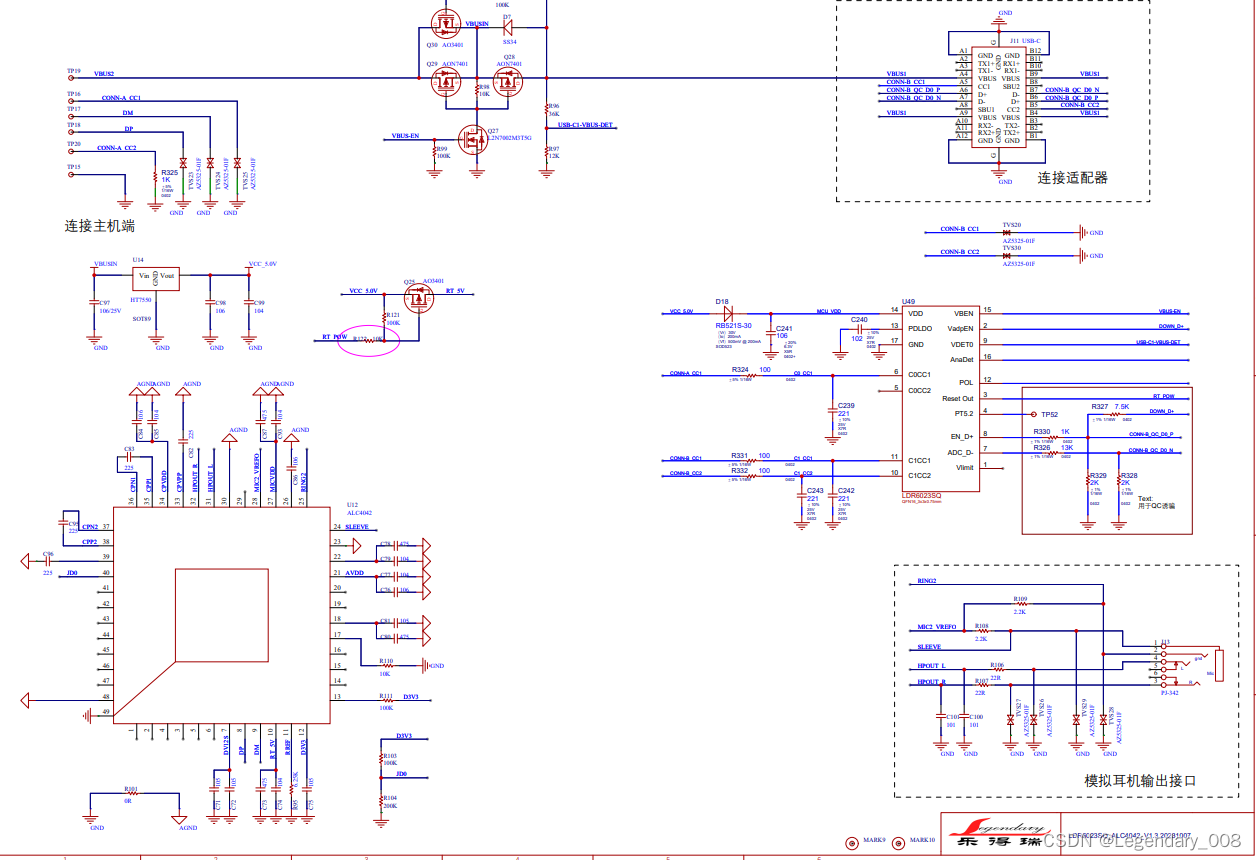Click the CONN-A_CC2 label near TP20

pyautogui.click(x=117, y=147)
